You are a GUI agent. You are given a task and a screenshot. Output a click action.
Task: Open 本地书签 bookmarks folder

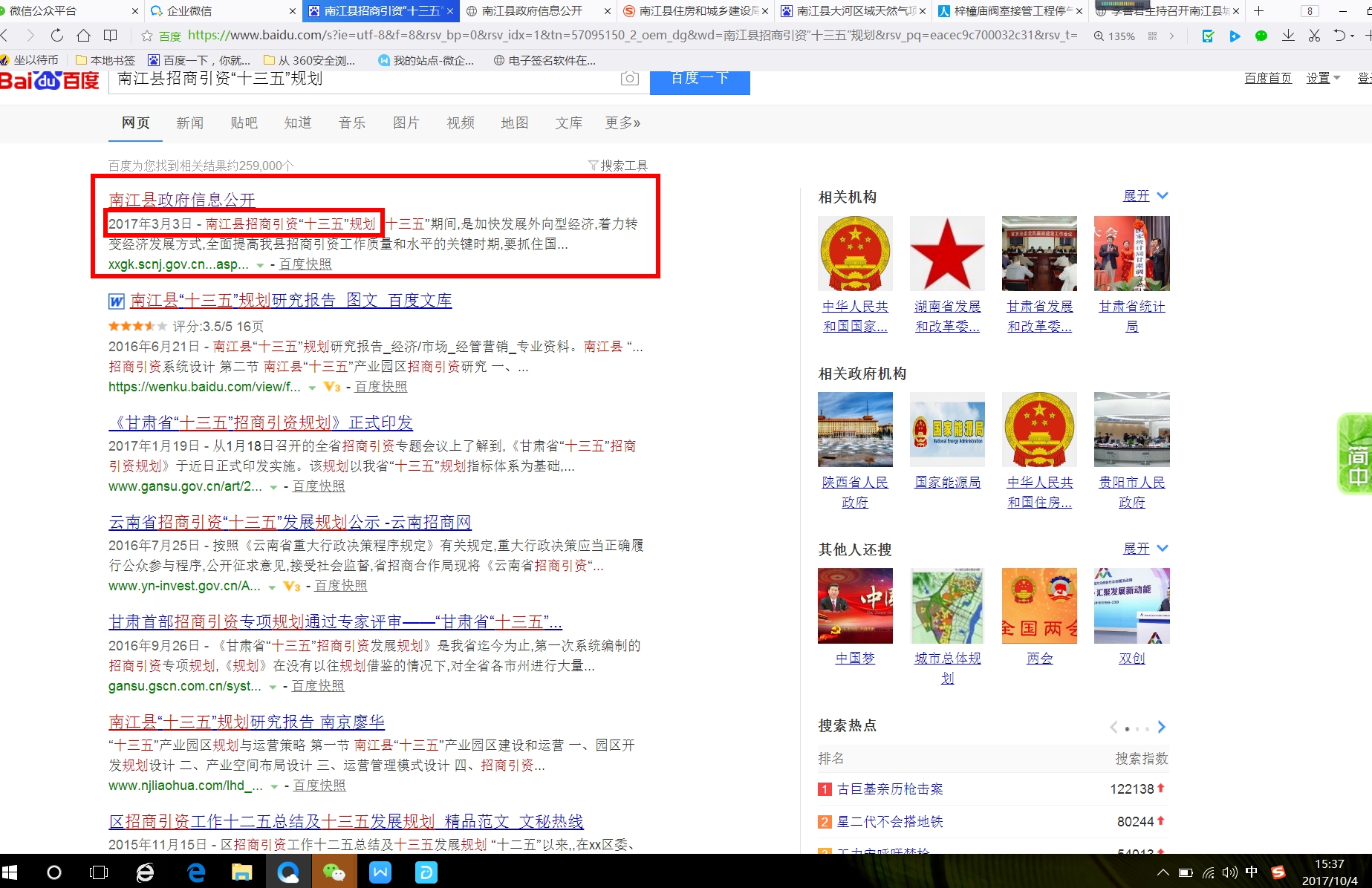[x=105, y=60]
